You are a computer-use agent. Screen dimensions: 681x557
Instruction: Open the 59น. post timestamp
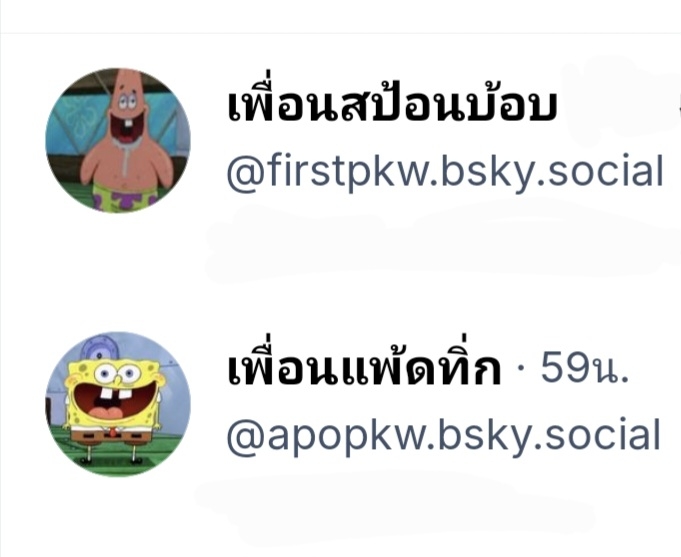(585, 369)
